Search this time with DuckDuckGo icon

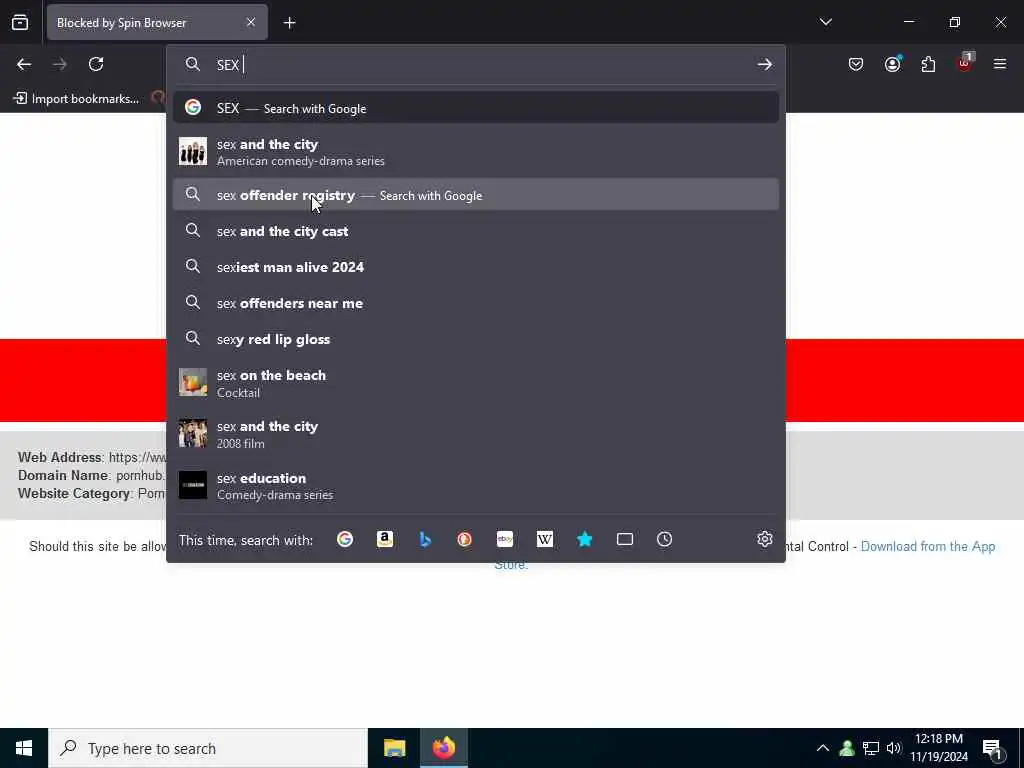click(x=464, y=539)
